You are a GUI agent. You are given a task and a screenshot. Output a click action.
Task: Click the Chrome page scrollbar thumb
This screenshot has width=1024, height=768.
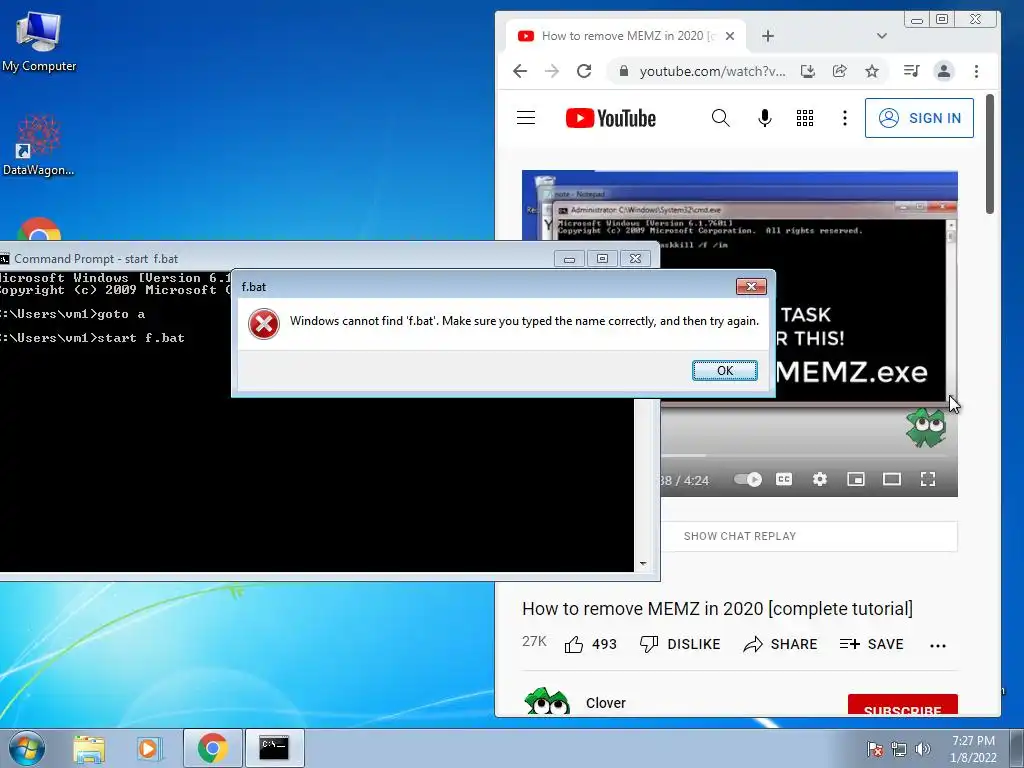coord(989,153)
